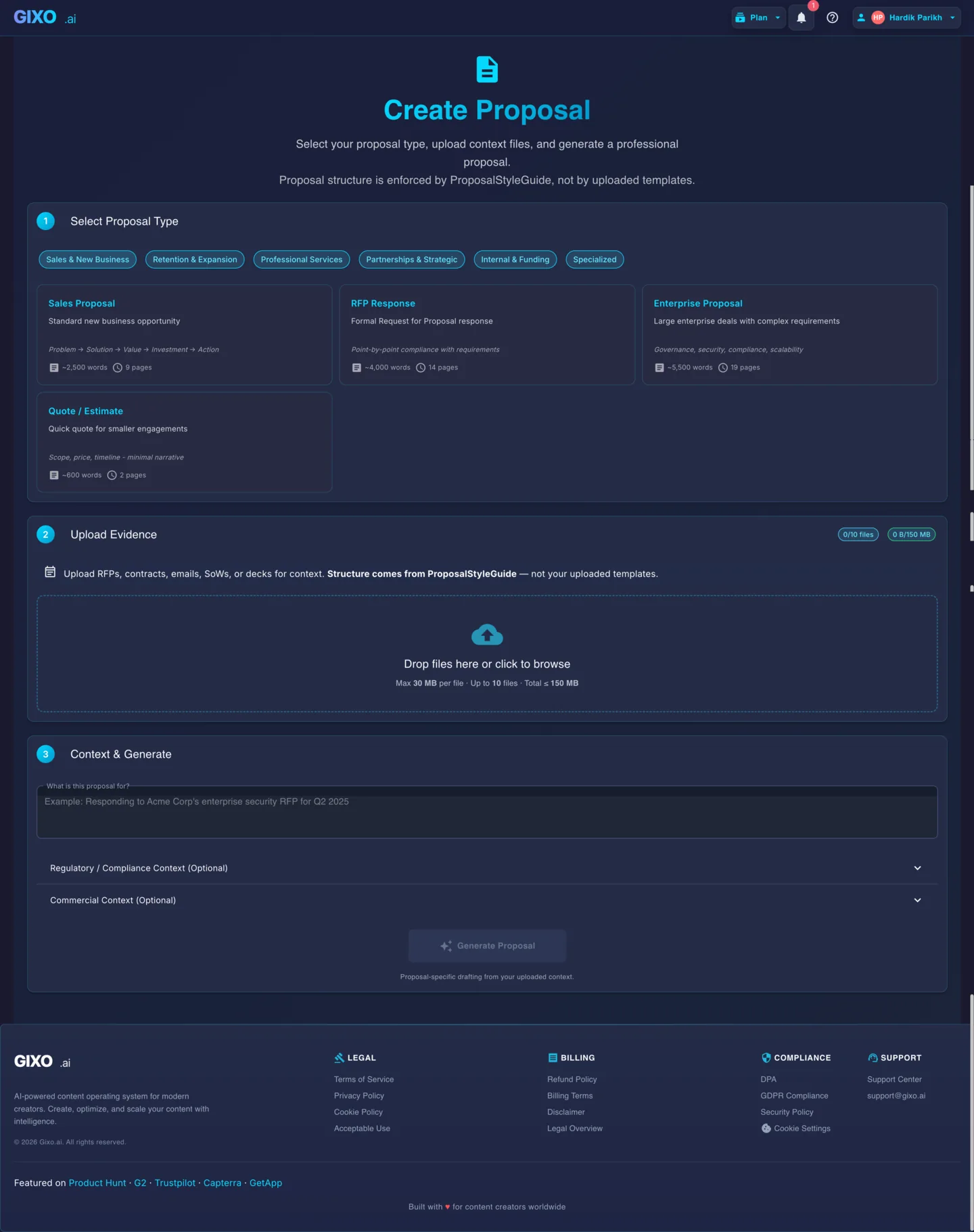Open Disclaimer link
Screen dimensions: 974x1232
click(x=565, y=1112)
